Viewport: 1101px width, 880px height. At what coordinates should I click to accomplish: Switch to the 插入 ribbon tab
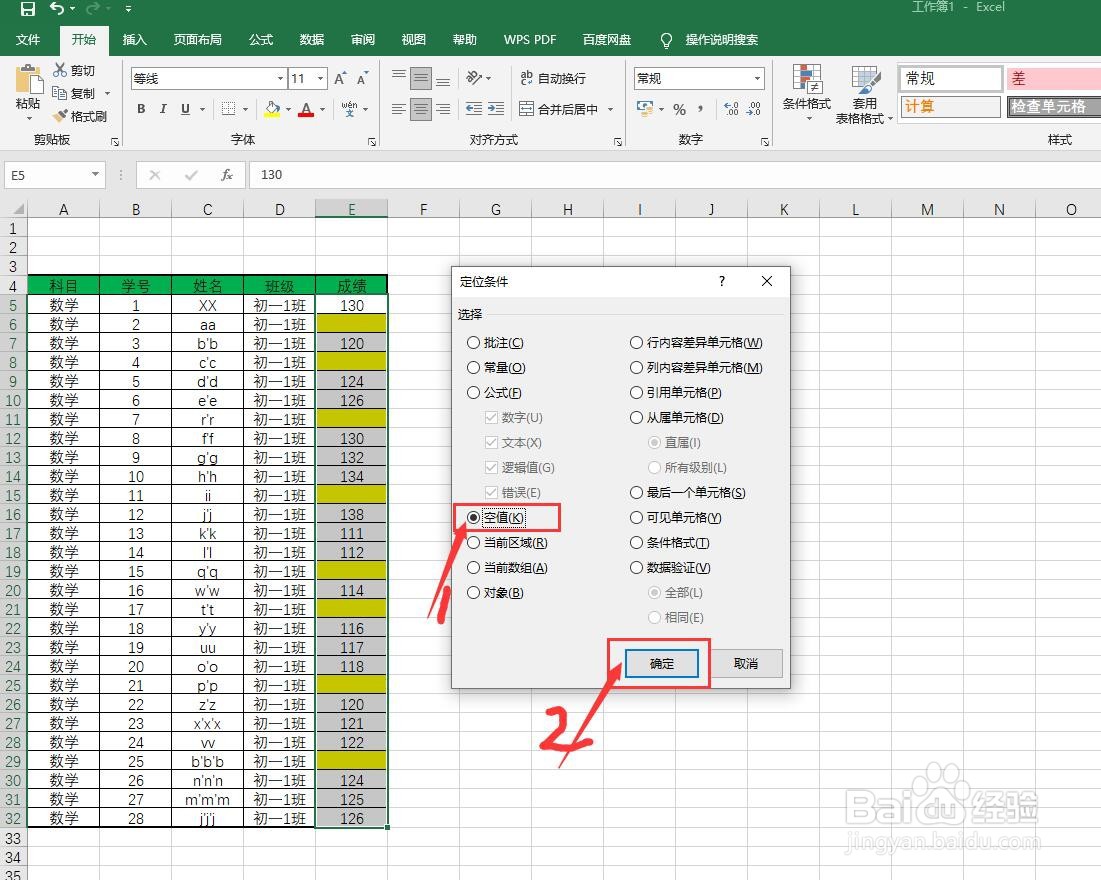[x=135, y=40]
